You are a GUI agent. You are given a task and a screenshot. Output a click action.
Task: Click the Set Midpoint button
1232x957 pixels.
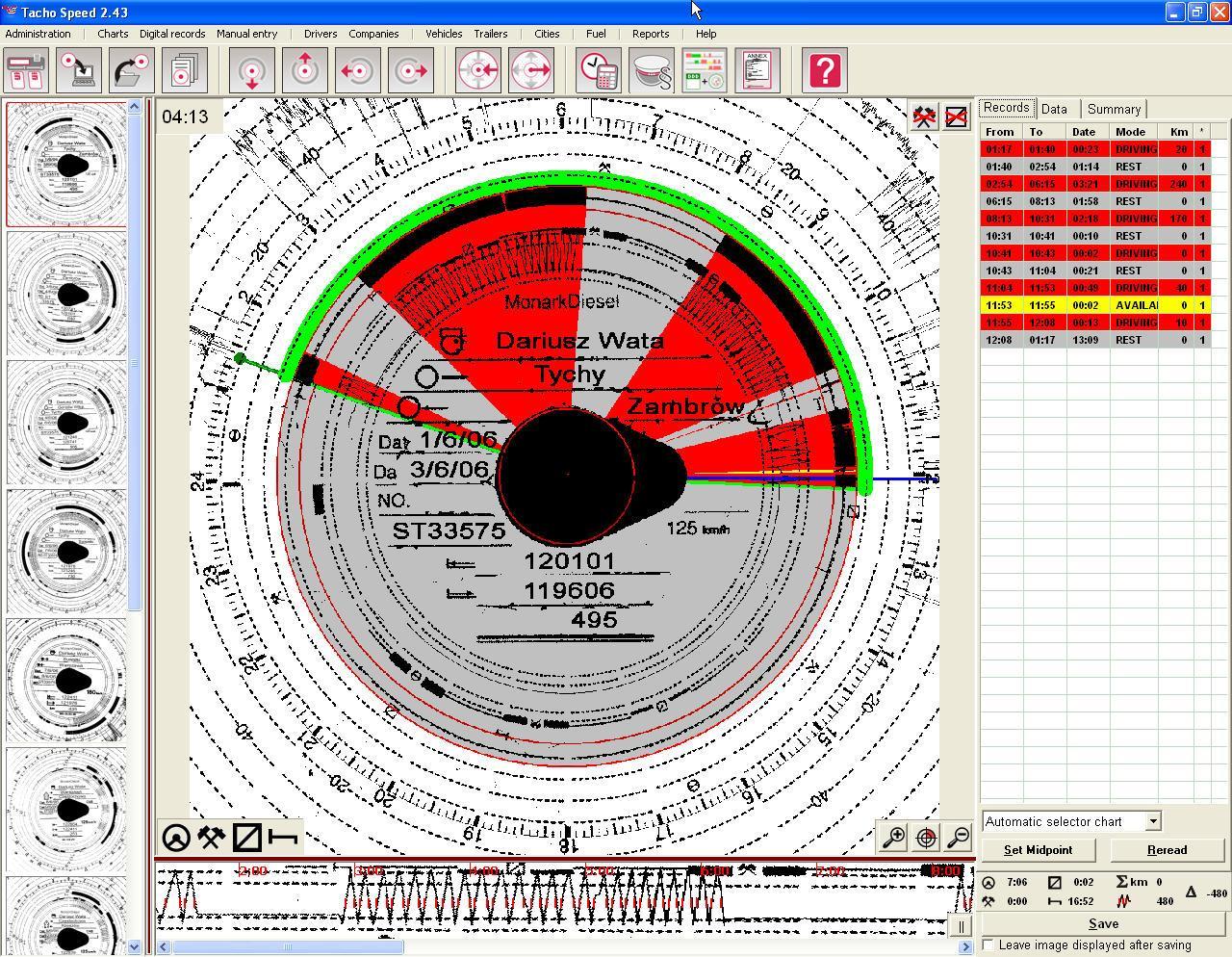coord(1038,850)
